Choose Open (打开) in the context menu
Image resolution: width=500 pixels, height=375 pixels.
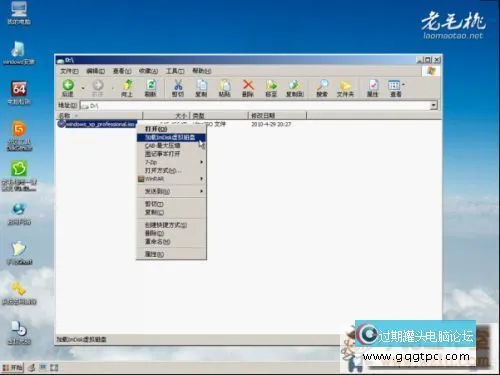point(171,129)
